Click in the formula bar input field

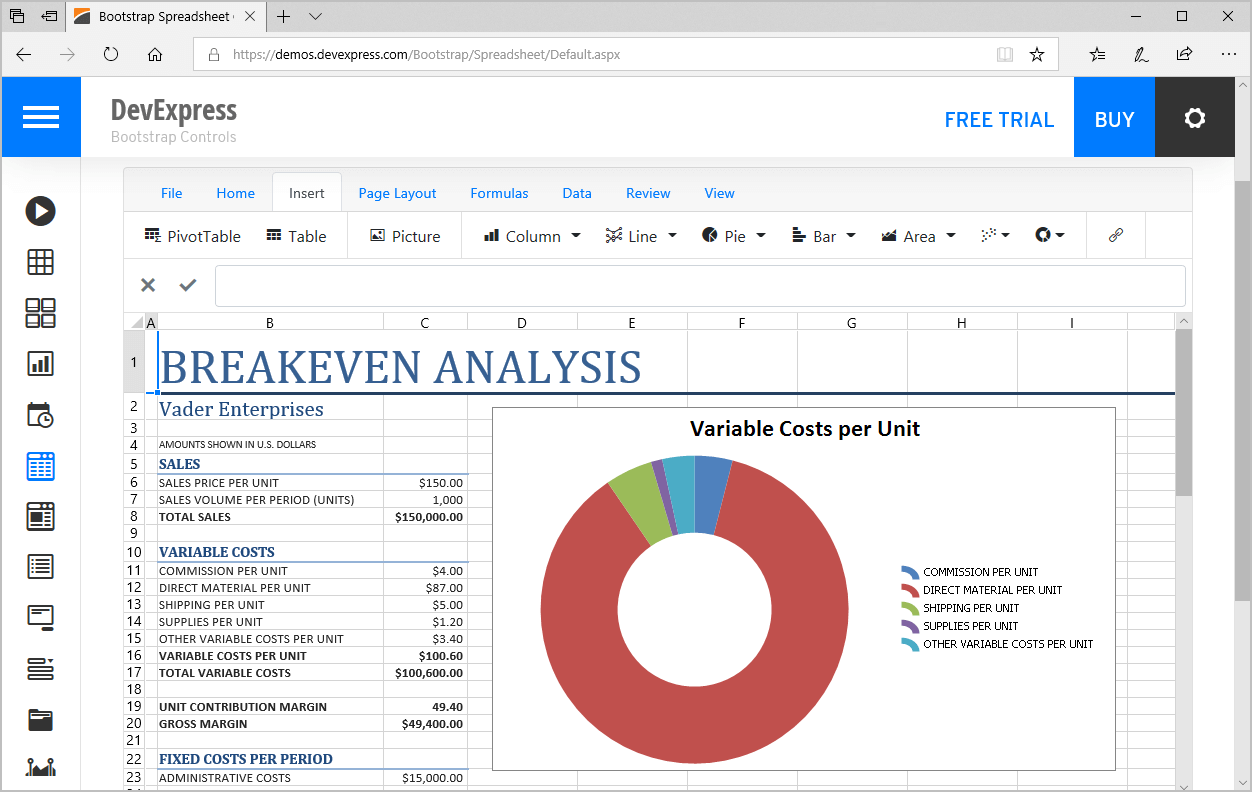click(700, 286)
